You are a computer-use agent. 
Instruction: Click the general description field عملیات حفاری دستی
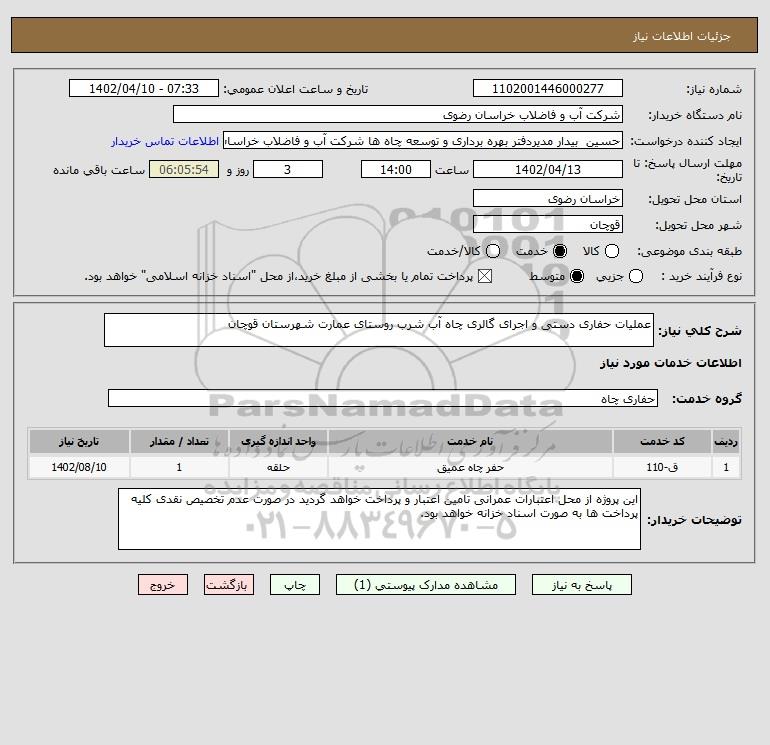[379, 330]
